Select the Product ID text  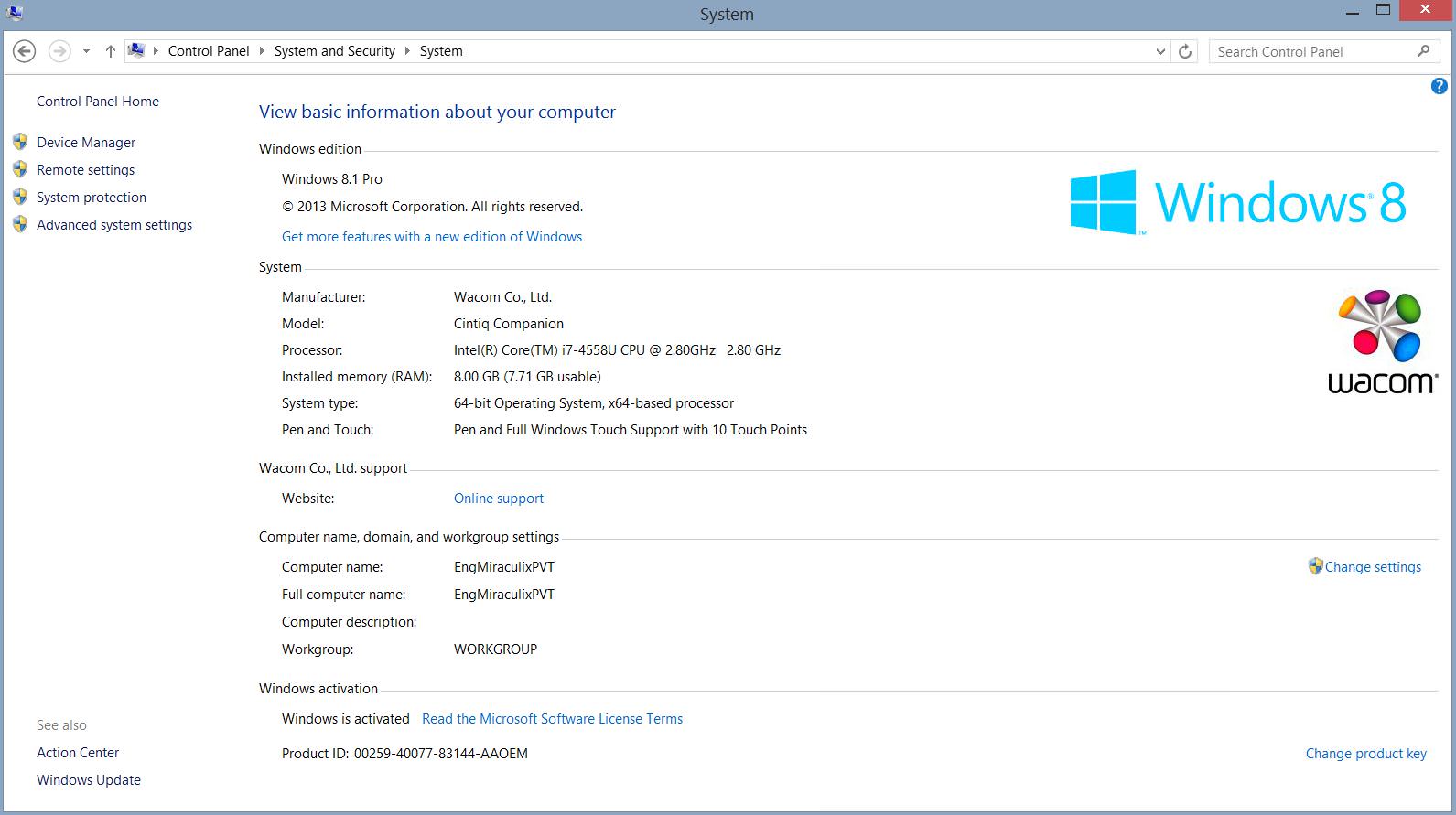click(x=404, y=754)
